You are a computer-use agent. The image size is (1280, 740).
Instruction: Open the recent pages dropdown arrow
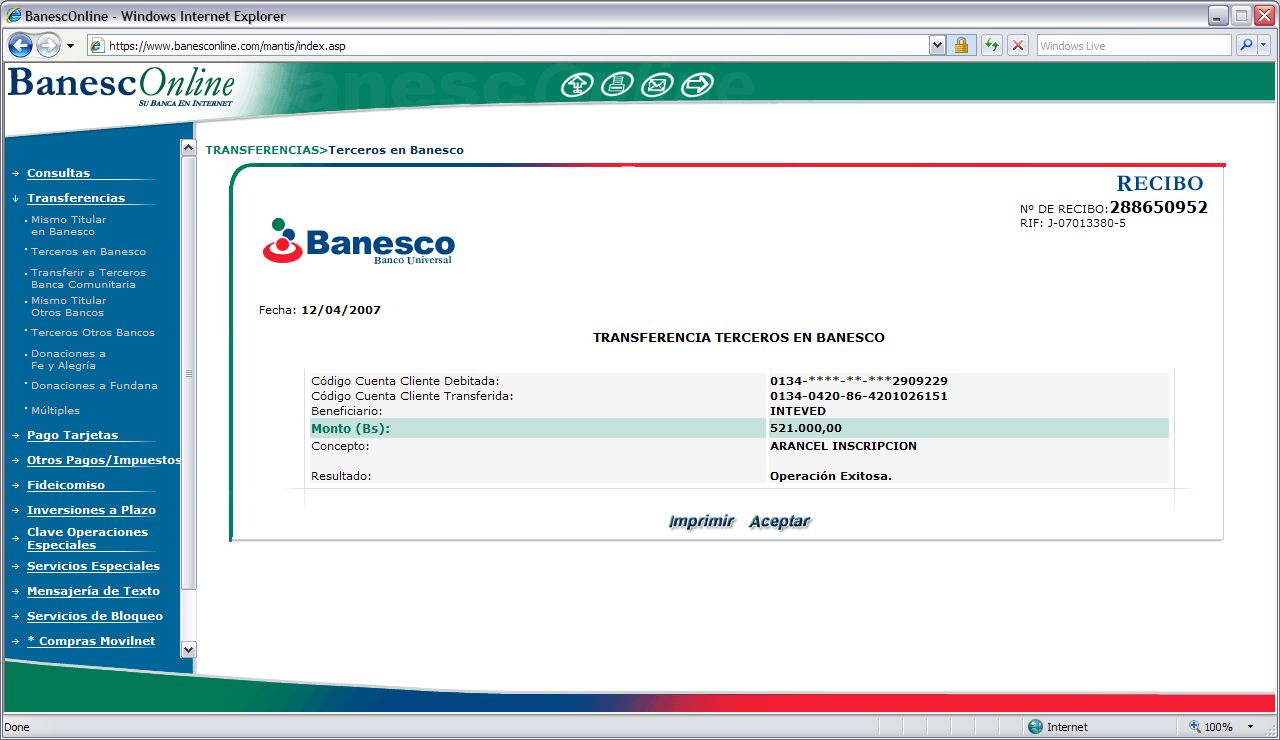click(70, 46)
